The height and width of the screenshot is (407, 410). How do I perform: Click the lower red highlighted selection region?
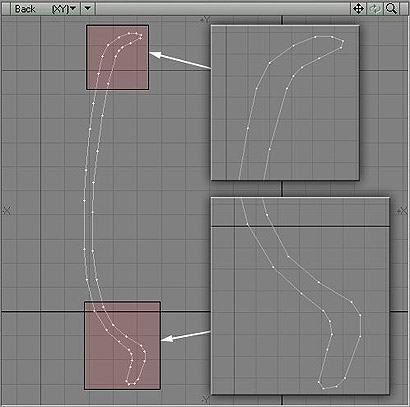click(x=123, y=346)
